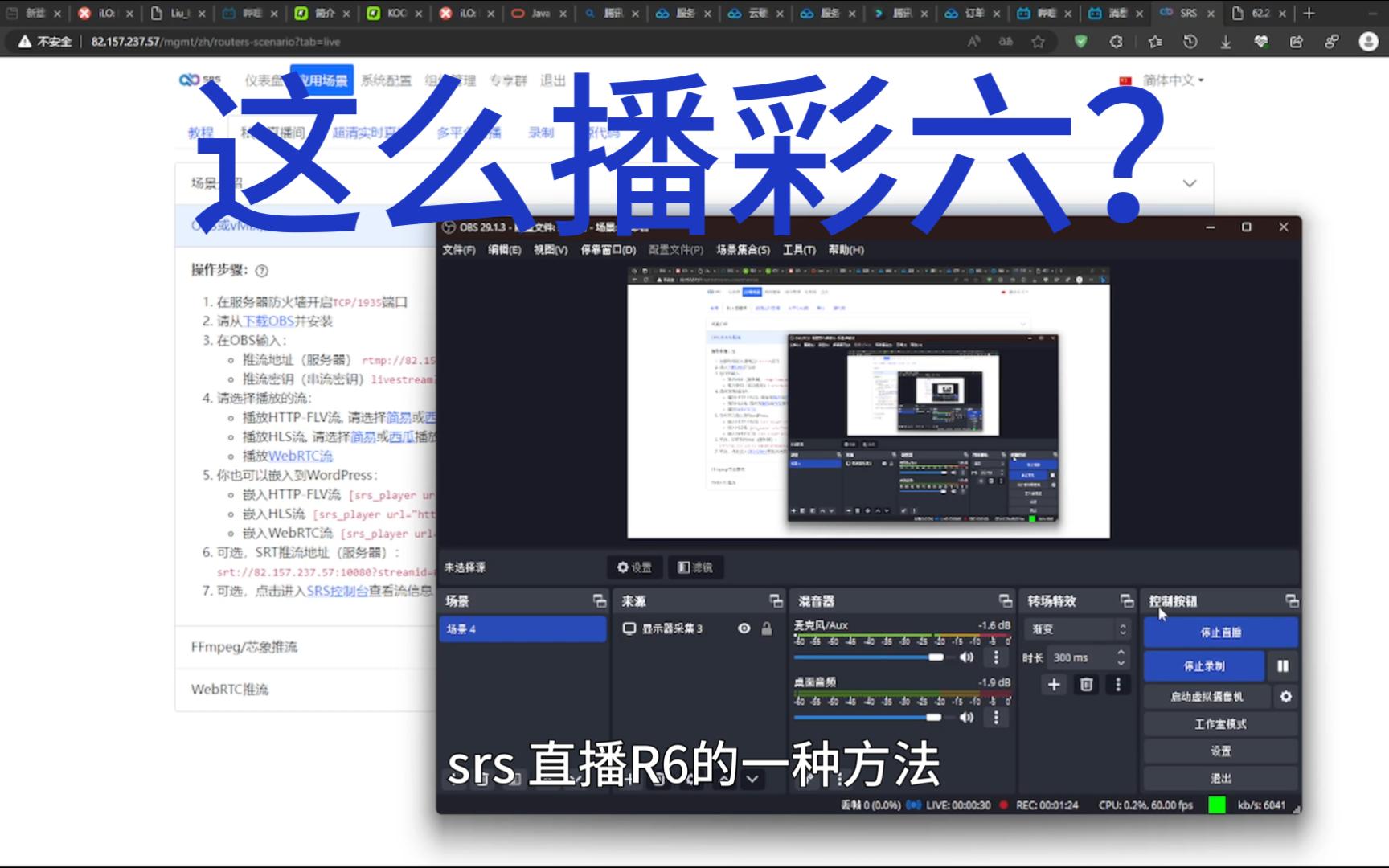
Task: Open the OBS 视图(V) menu
Action: (551, 250)
